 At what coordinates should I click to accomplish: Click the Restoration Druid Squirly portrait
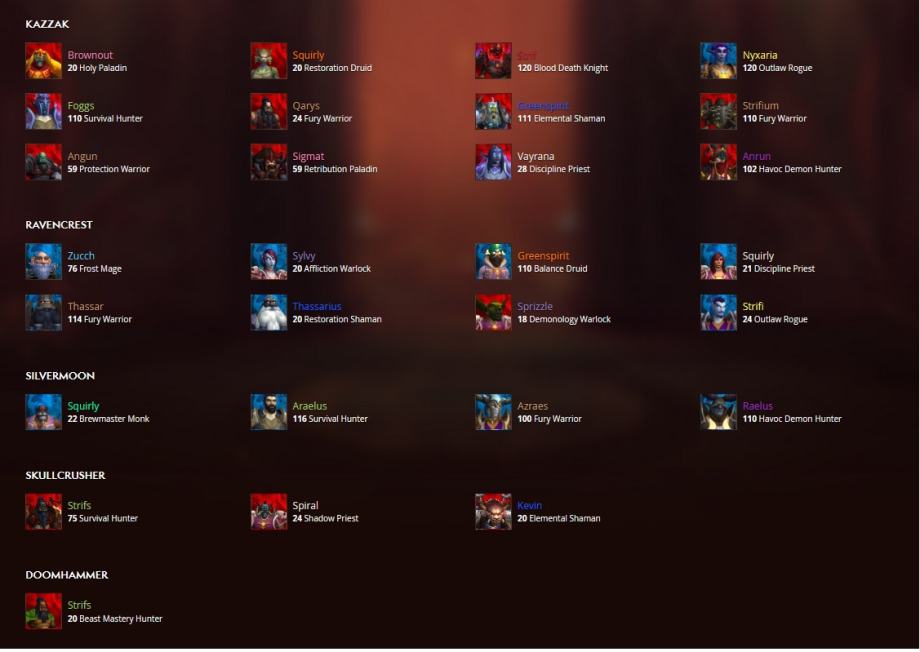click(x=269, y=60)
